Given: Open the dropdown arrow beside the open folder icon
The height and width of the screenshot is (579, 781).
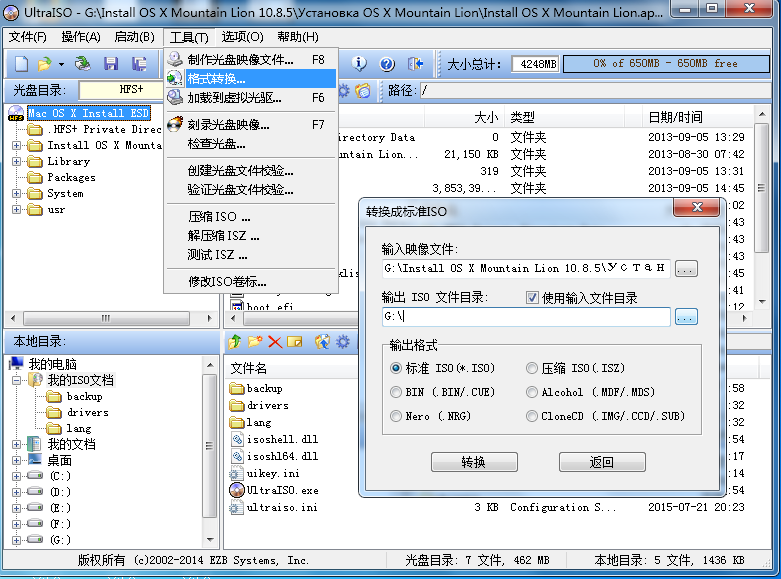Looking at the screenshot, I should [x=61, y=64].
